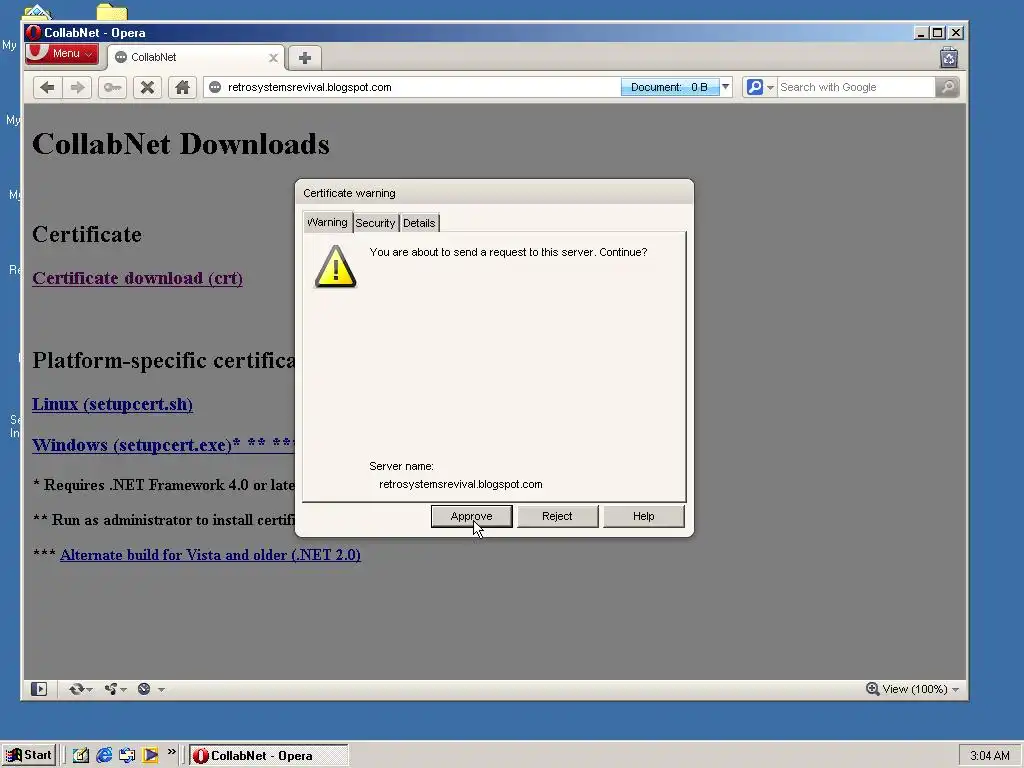Close the CollabNet tab
The image size is (1024, 768).
click(x=274, y=58)
